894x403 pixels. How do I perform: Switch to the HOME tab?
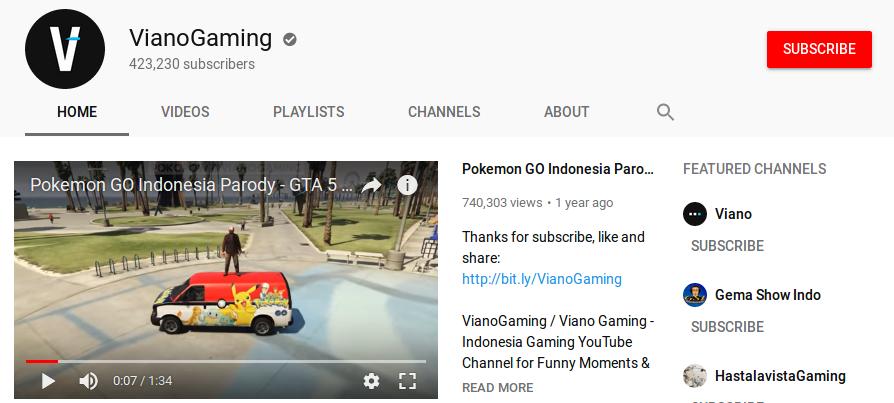click(x=77, y=112)
